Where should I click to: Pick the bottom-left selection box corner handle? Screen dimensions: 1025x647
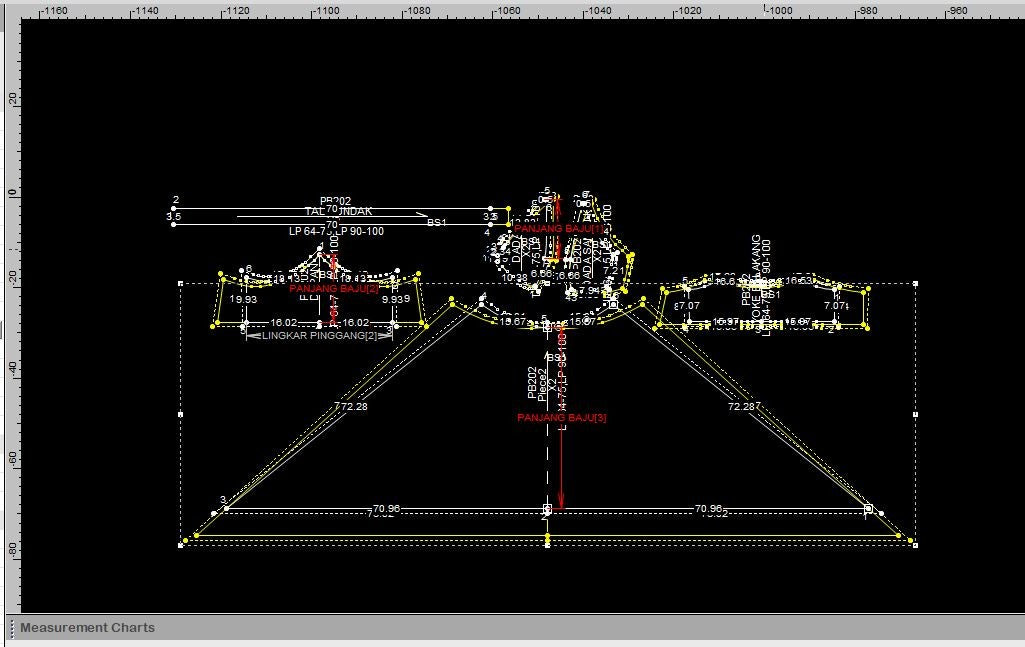[181, 545]
